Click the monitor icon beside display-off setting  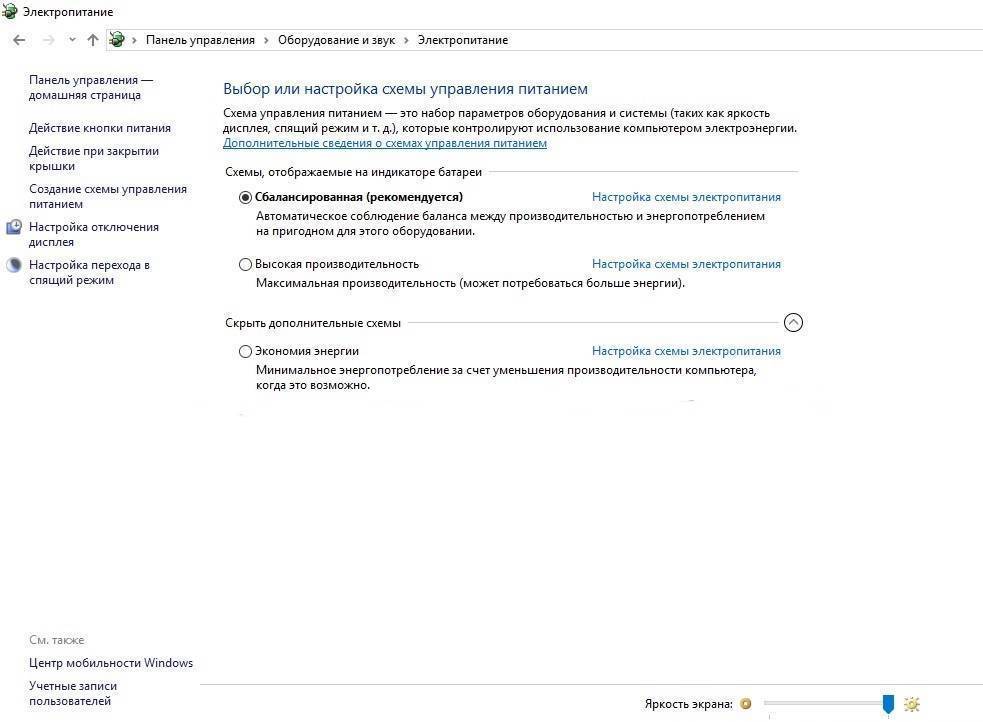pyautogui.click(x=14, y=228)
